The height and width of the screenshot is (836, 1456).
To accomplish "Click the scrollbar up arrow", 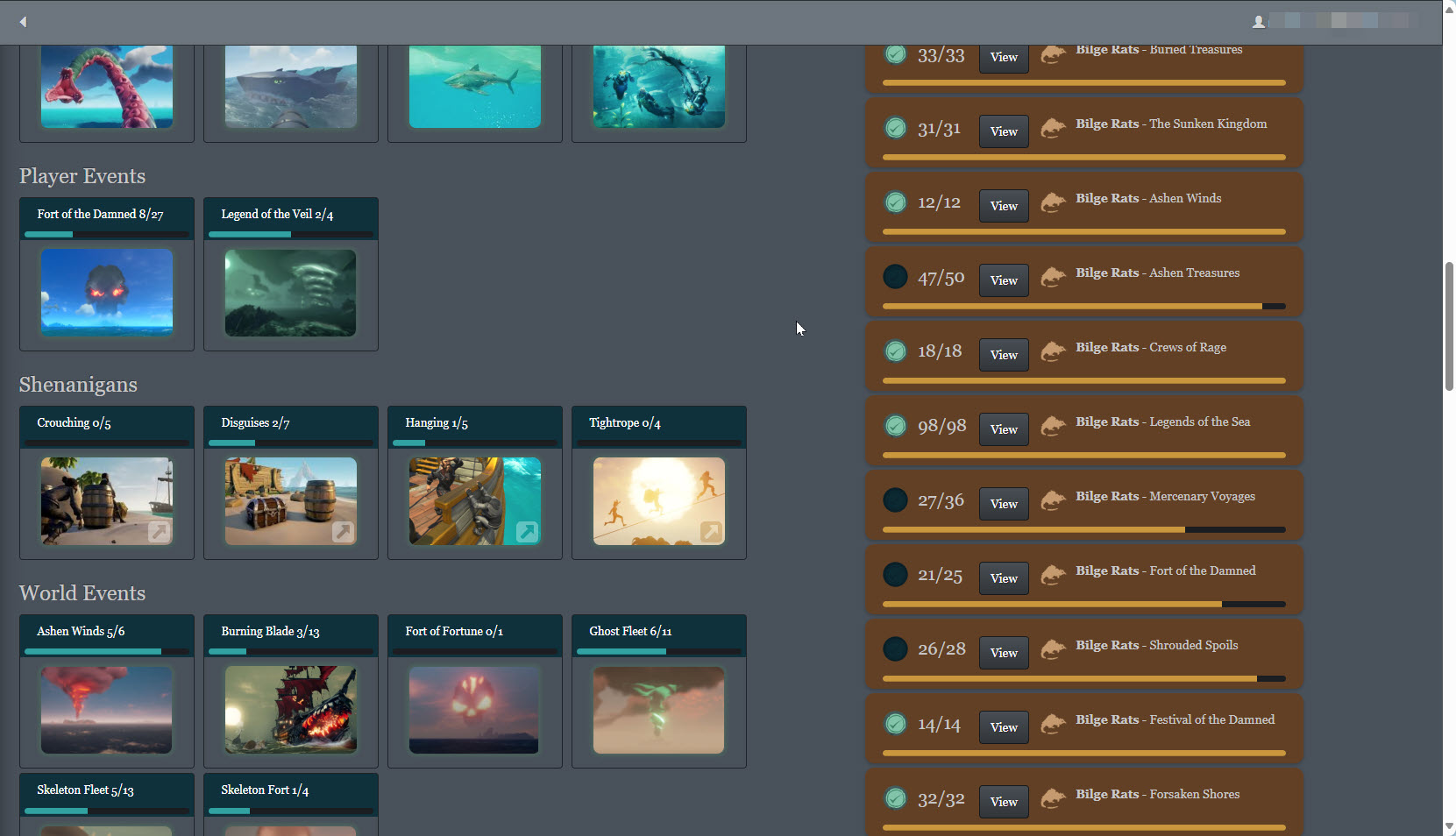I will [x=1449, y=8].
